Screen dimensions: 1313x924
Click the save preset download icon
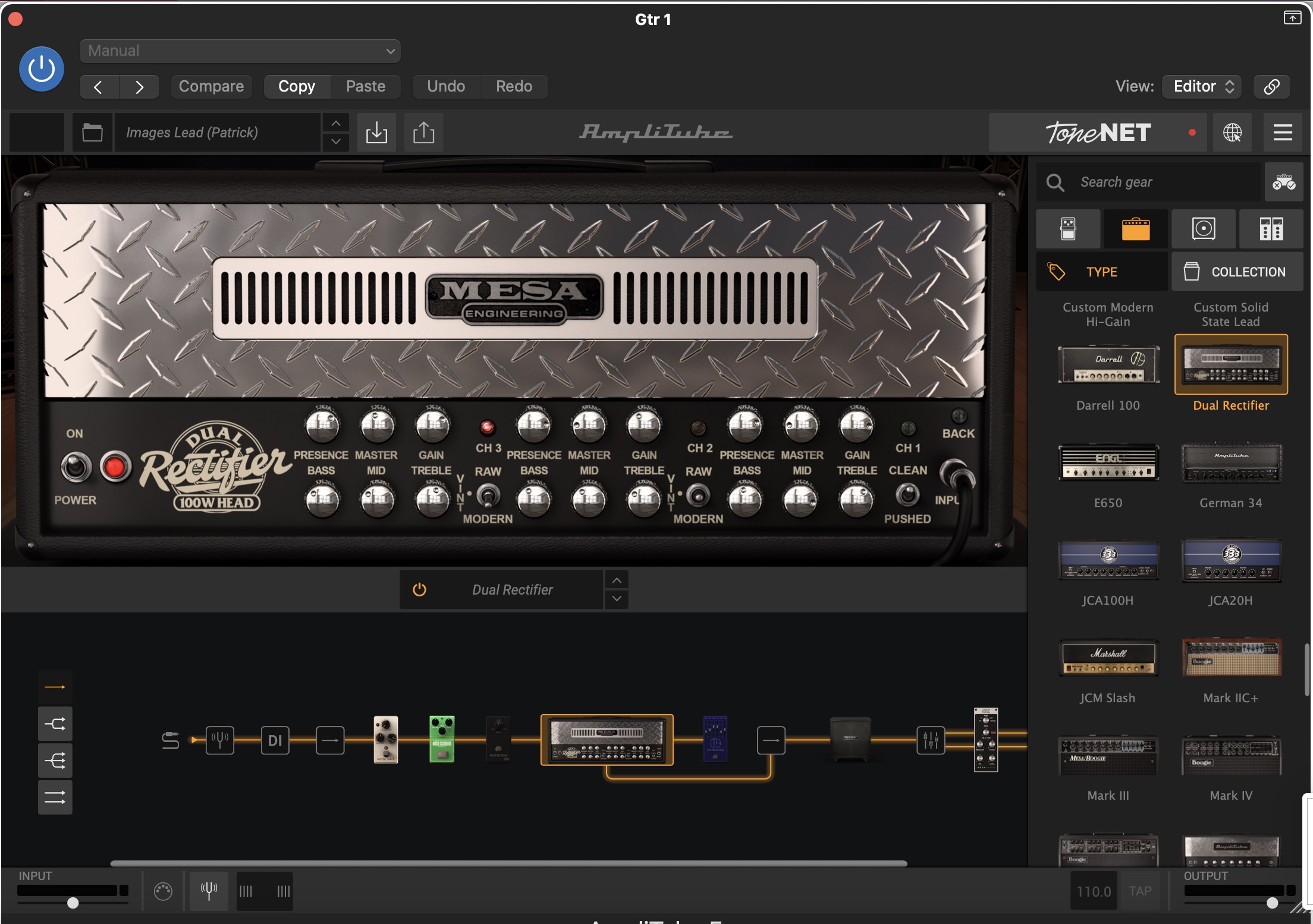point(376,132)
